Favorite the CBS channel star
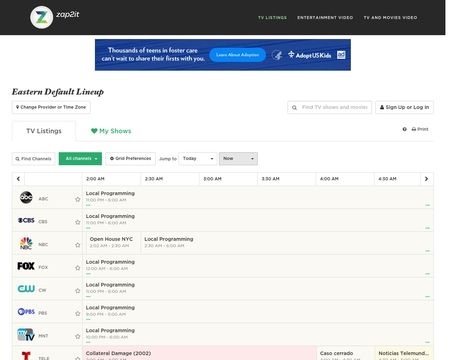This screenshot has width=450, height=360. [78, 222]
